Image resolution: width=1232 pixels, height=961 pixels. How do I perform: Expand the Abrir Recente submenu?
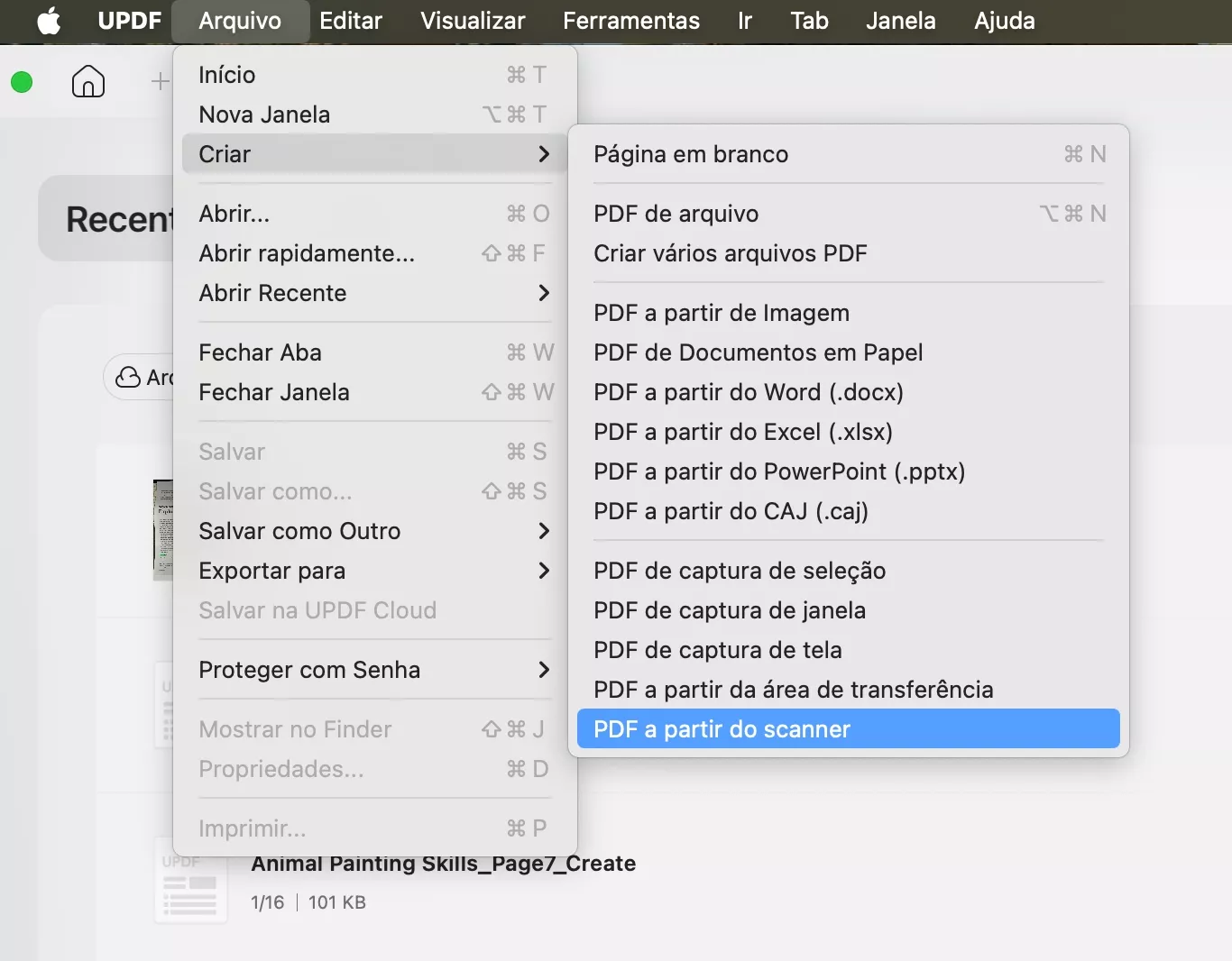coord(374,293)
